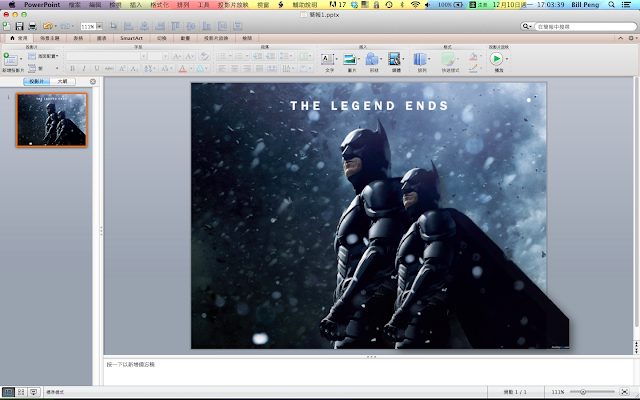Increase the font size with the A+ icon
The width and height of the screenshot is (640, 400).
click(177, 56)
